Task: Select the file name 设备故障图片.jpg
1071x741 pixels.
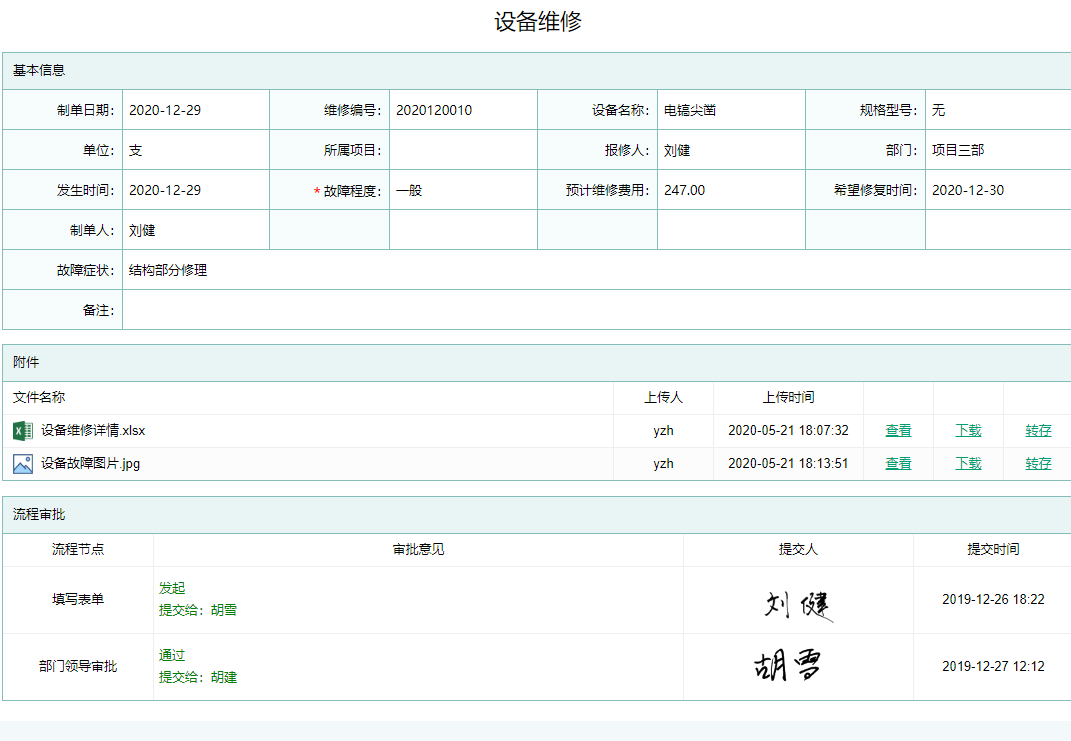Action: pos(90,464)
